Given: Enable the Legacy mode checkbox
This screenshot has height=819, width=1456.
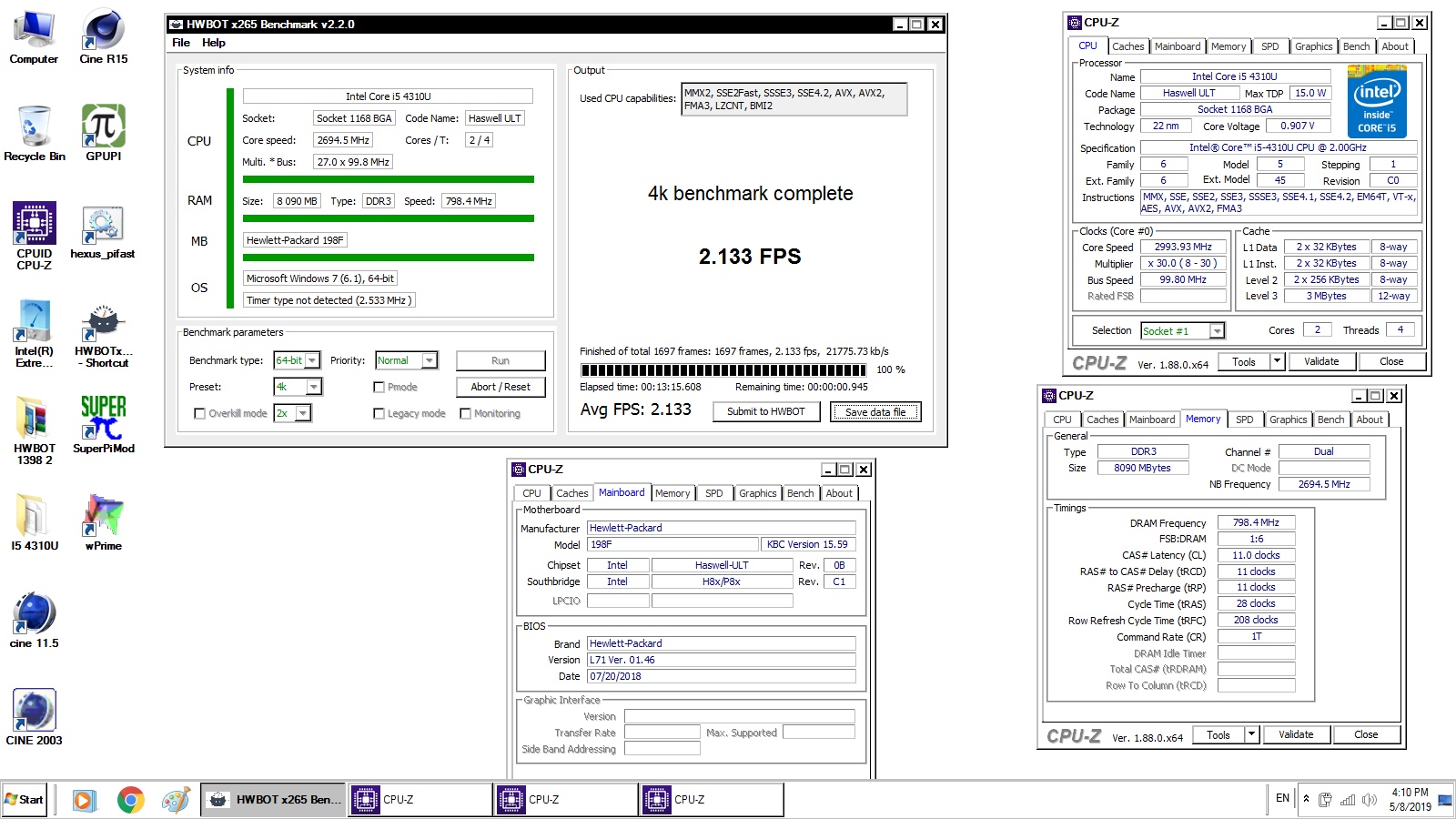Looking at the screenshot, I should point(379,413).
